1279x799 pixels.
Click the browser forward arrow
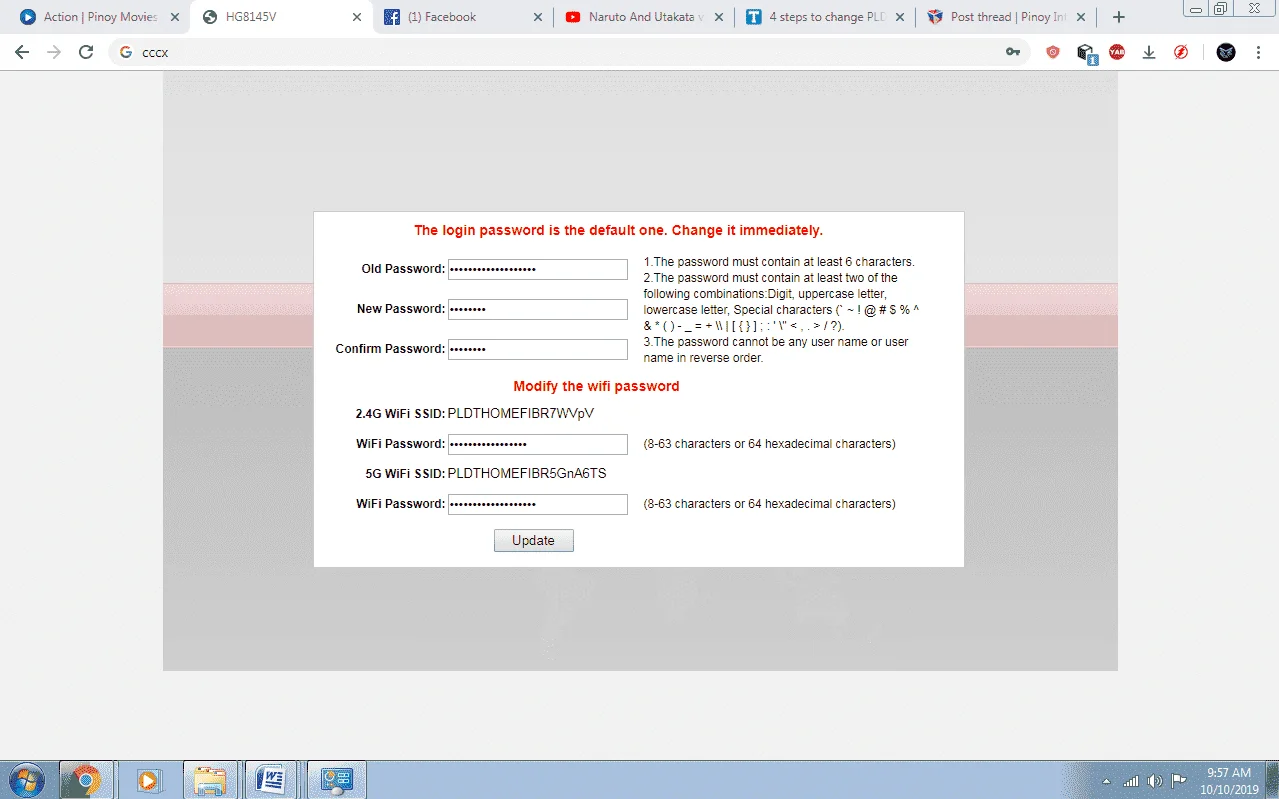click(54, 52)
